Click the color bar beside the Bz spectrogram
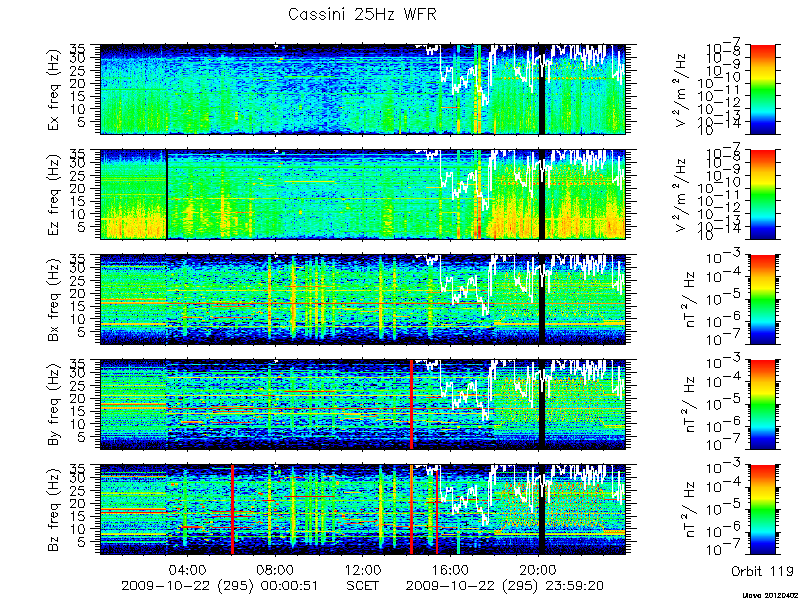 (x=762, y=510)
